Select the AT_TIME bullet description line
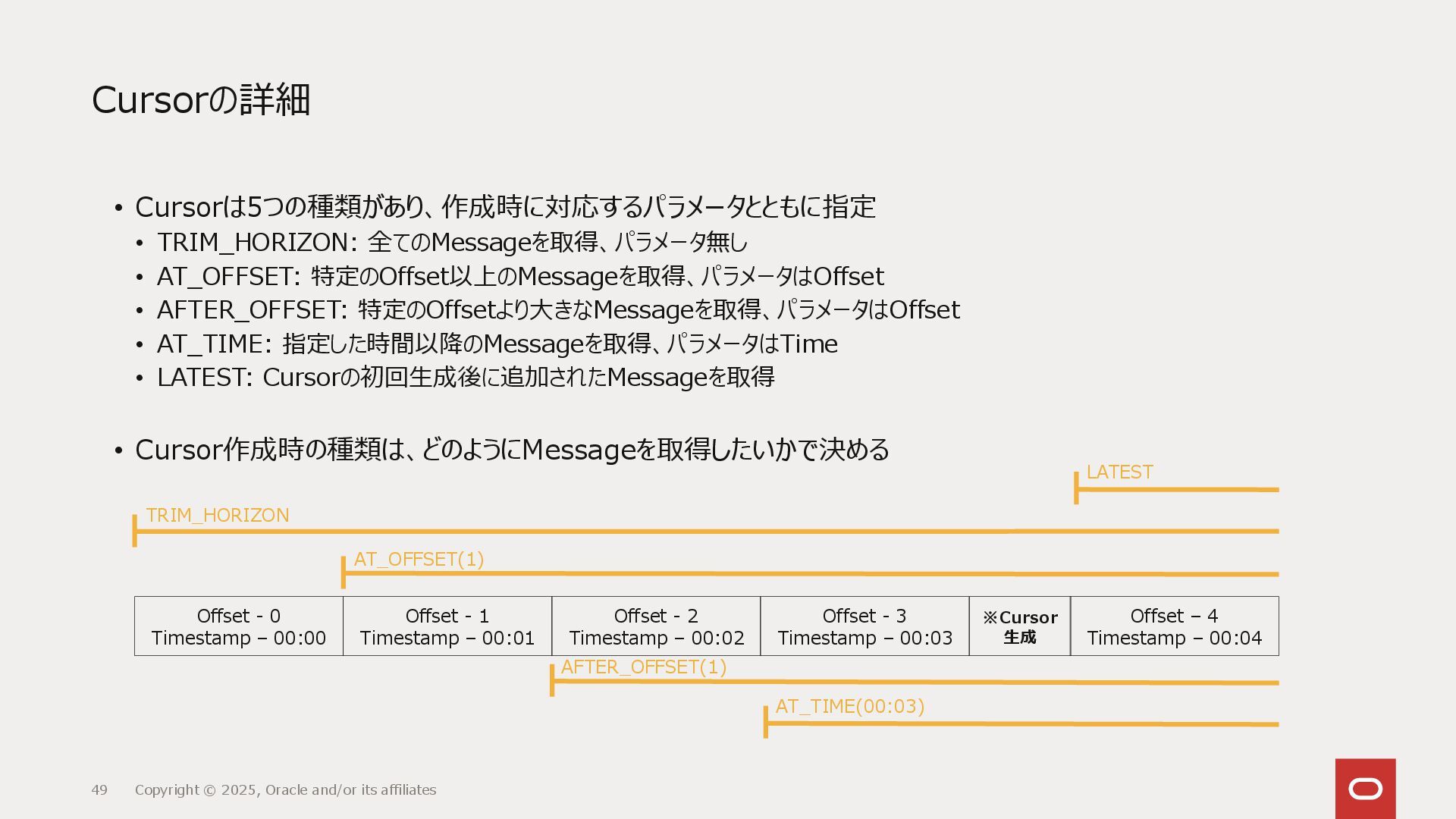Screen dimensions: 1456x819 click(x=497, y=344)
